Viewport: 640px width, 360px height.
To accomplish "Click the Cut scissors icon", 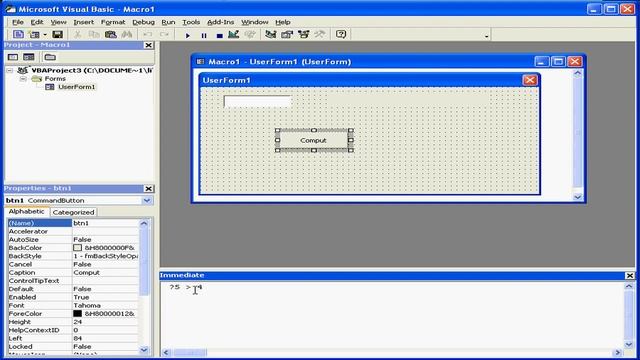I will click(77, 35).
